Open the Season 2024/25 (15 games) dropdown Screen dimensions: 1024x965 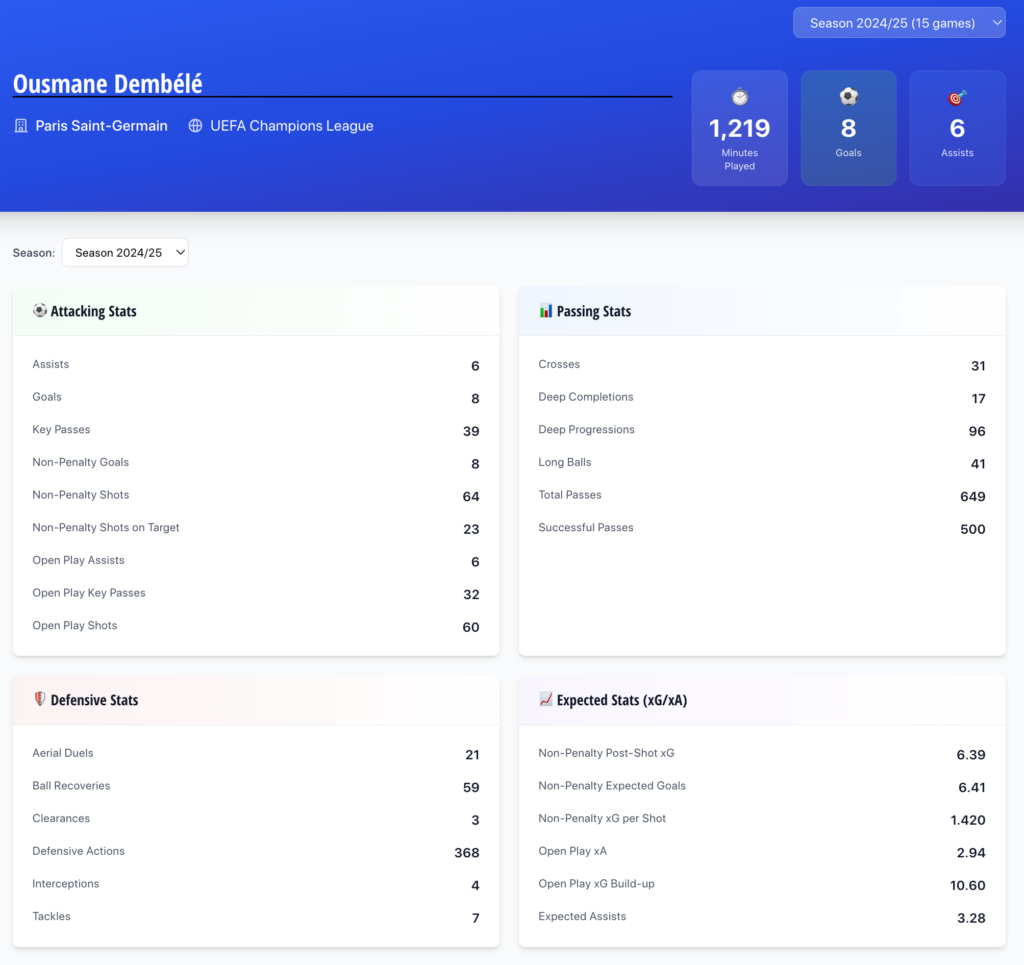coord(899,23)
